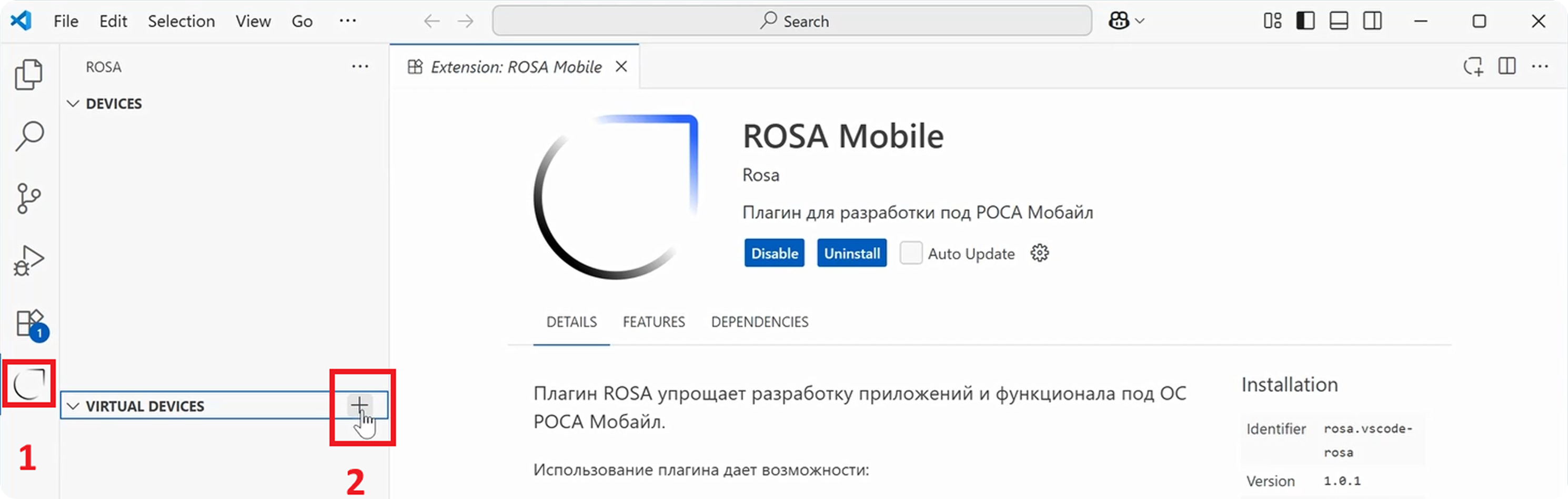1568x499 pixels.
Task: Switch to the DEPENDENCIES tab
Action: pyautogui.click(x=760, y=322)
